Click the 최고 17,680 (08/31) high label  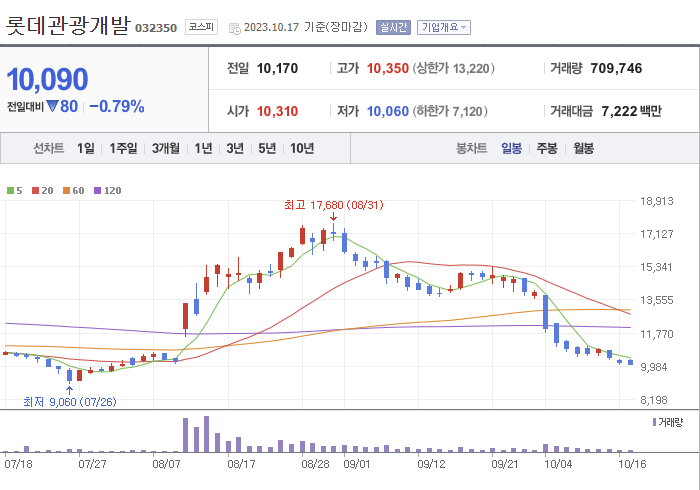point(333,205)
